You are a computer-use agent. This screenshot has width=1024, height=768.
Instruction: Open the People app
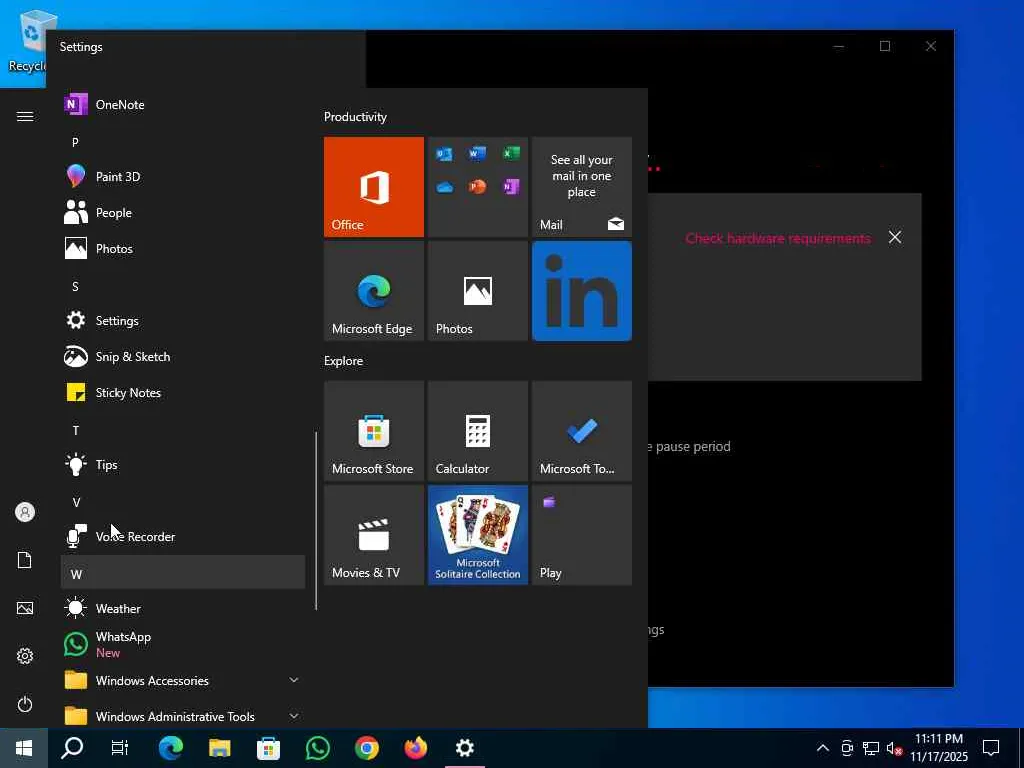(x=183, y=212)
